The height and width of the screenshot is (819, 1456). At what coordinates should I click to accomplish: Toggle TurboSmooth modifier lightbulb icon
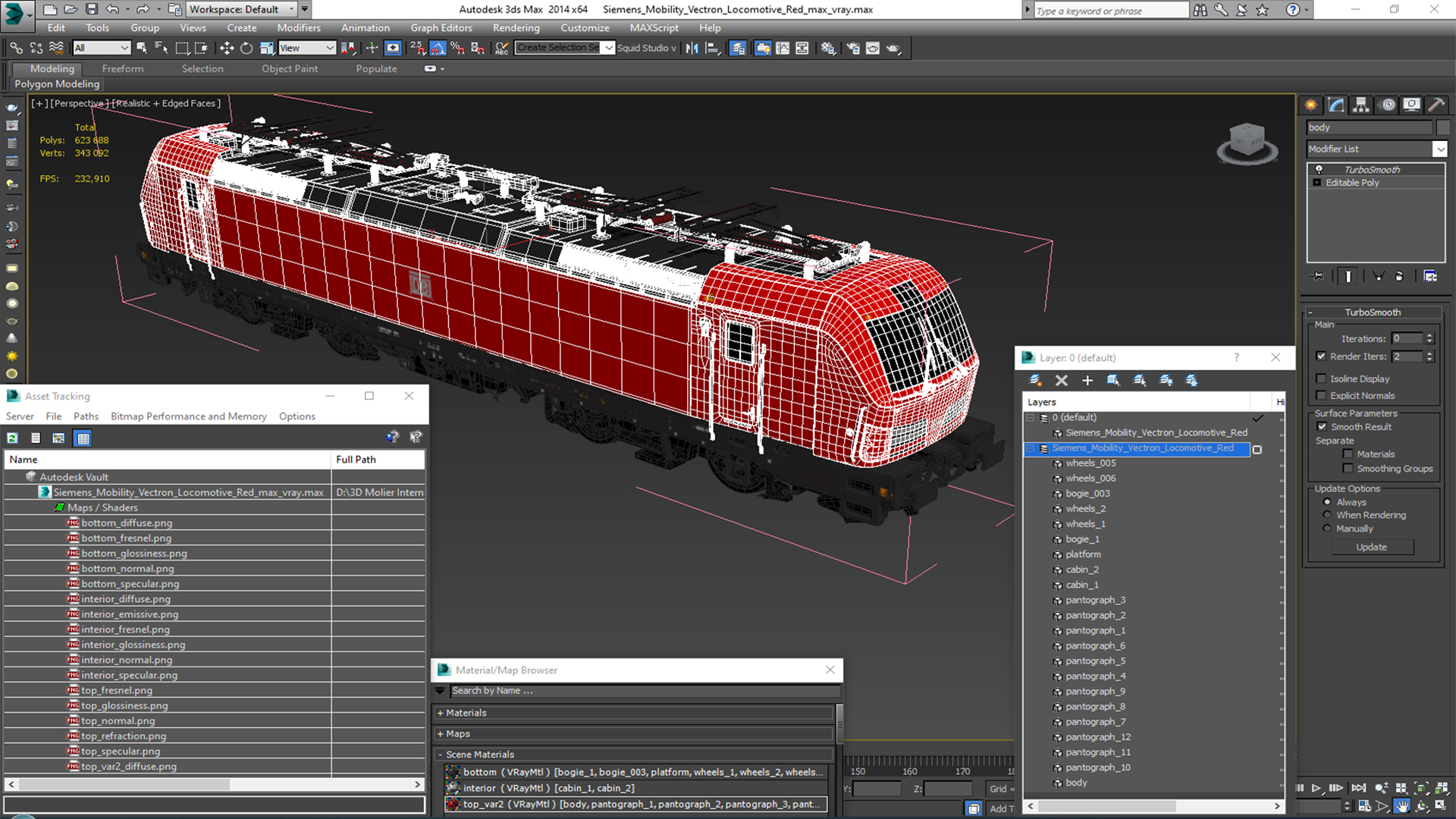[x=1319, y=169]
